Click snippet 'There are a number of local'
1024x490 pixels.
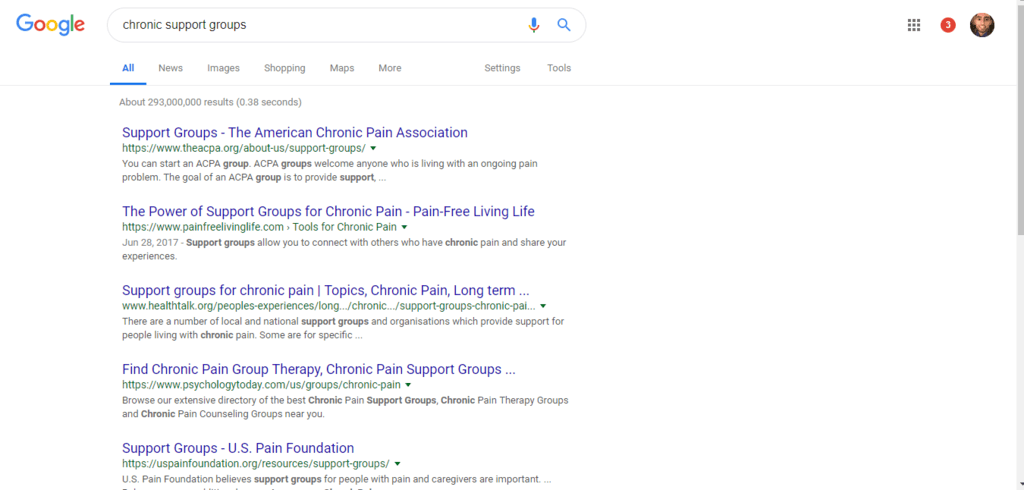point(343,329)
